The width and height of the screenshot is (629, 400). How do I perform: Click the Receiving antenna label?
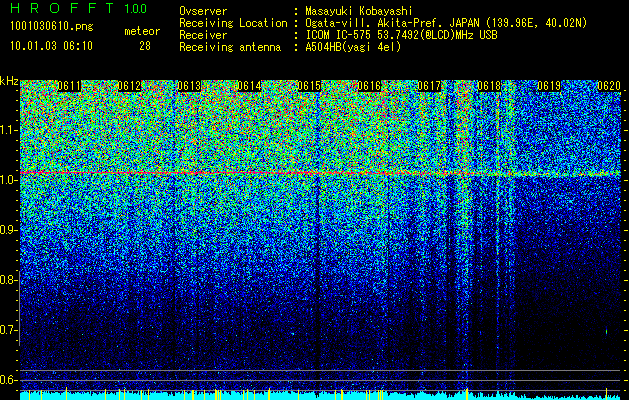pos(230,47)
